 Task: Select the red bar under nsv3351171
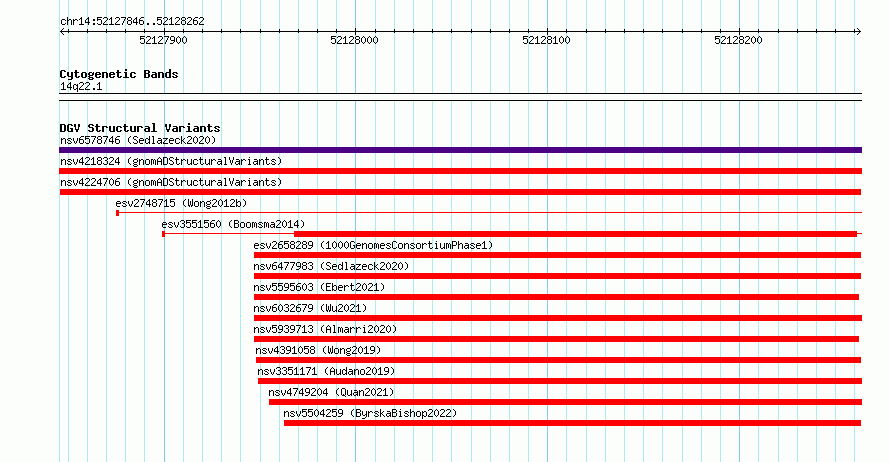pyautogui.click(x=560, y=381)
